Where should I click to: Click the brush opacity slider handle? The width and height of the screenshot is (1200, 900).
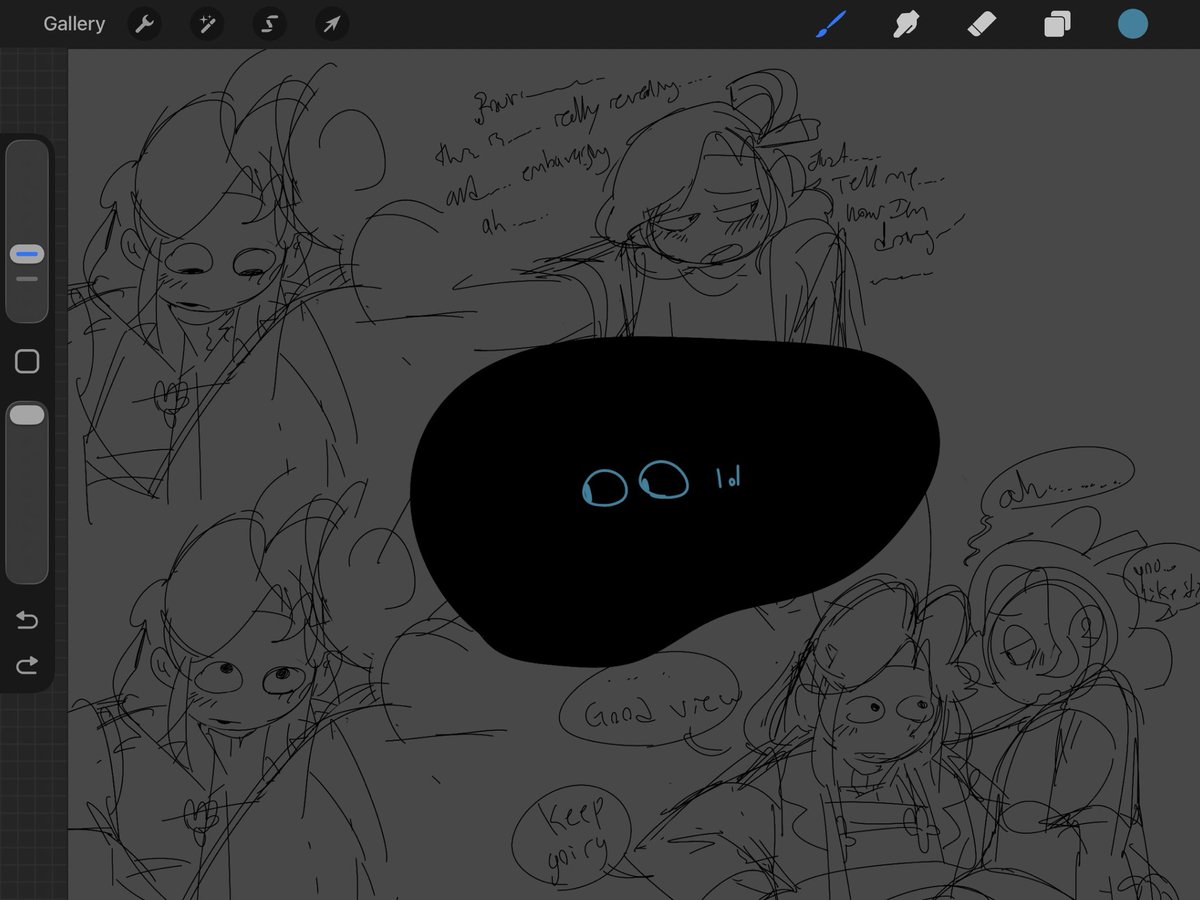(x=27, y=415)
